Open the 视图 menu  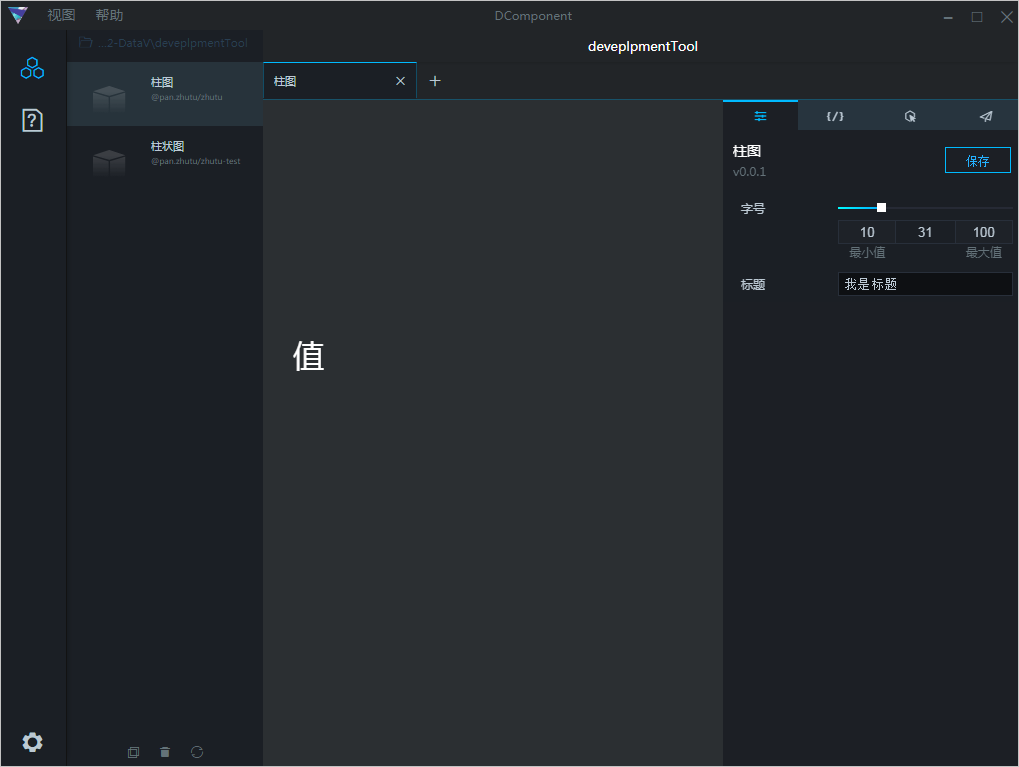pyautogui.click(x=61, y=15)
